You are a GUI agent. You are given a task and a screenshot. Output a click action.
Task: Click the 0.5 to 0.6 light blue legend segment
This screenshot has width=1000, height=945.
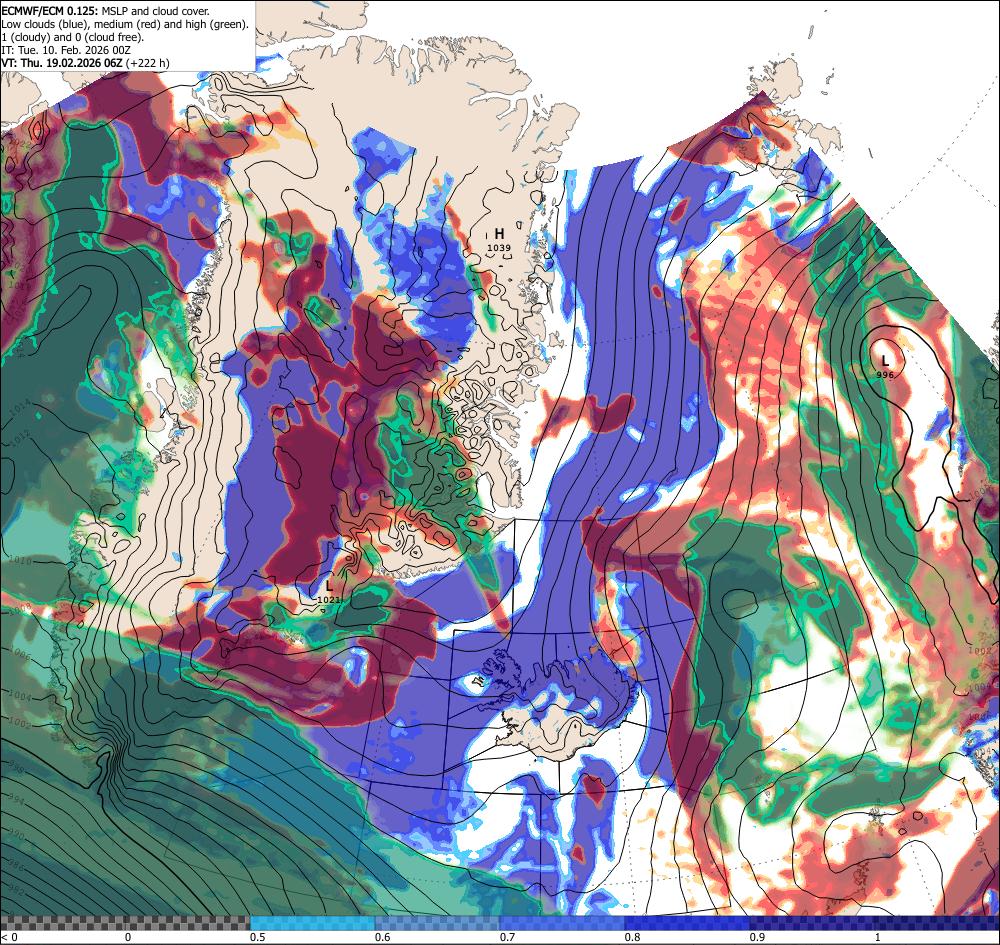[x=312, y=923]
